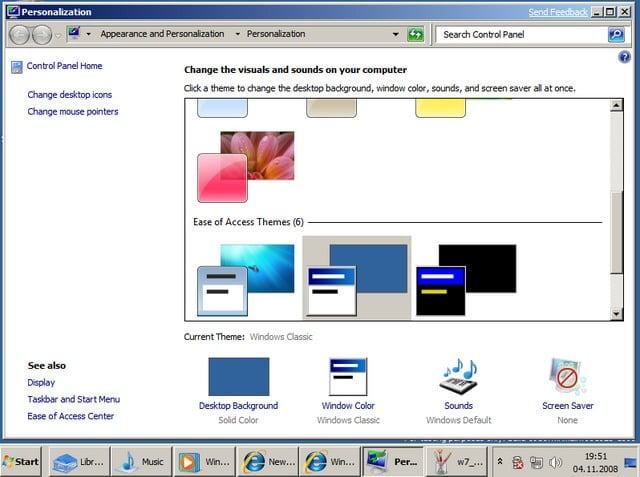The image size is (640, 477).
Task: Open the address bar history dropdown
Action: [x=395, y=34]
